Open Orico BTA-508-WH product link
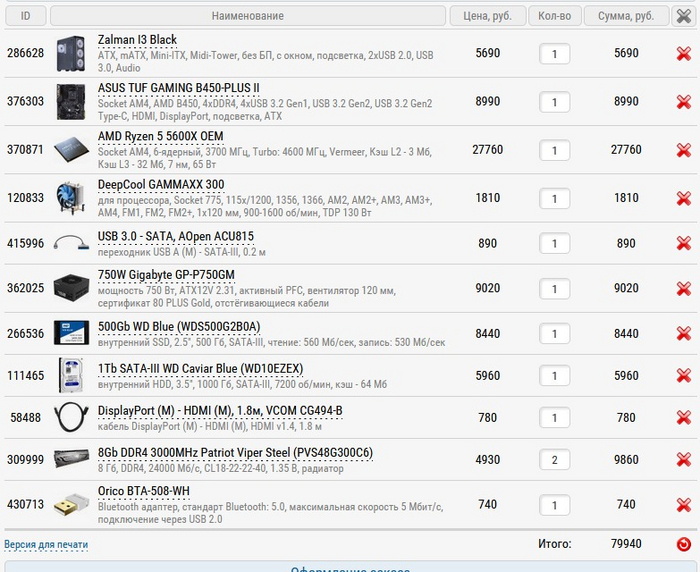700x572 pixels. coord(143,491)
